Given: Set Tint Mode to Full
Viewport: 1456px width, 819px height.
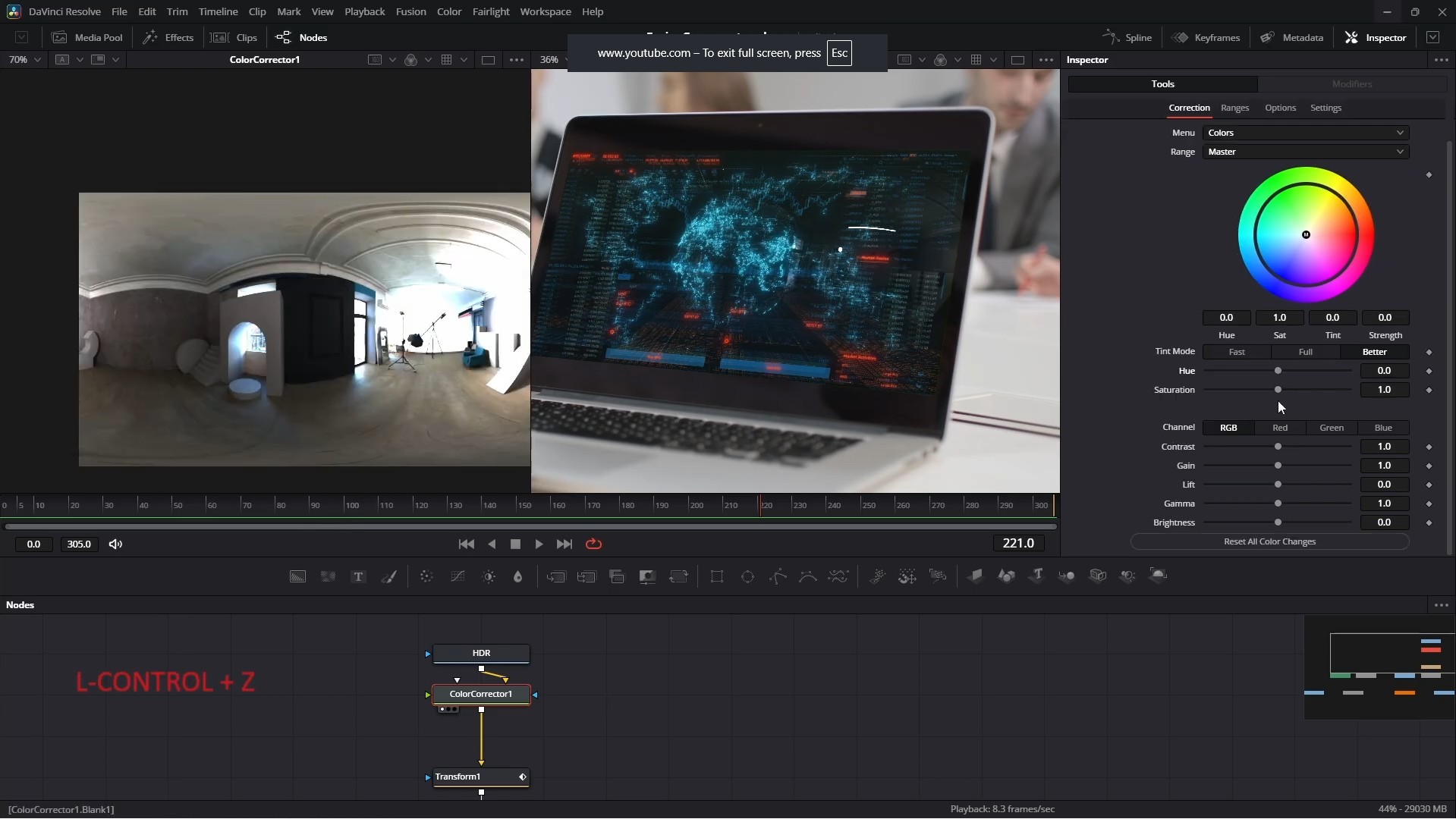Looking at the screenshot, I should coord(1305,352).
